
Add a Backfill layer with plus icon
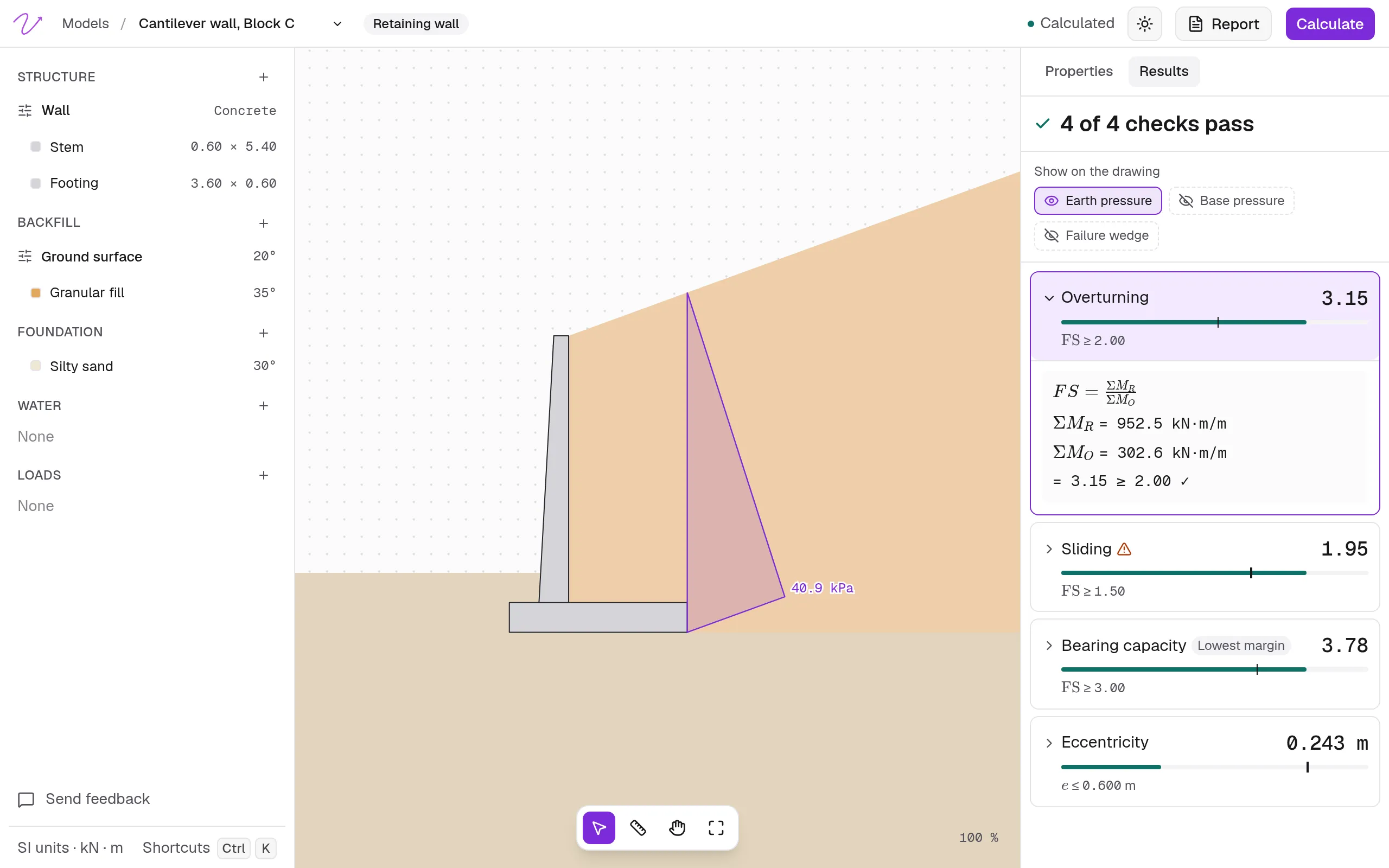(x=264, y=223)
